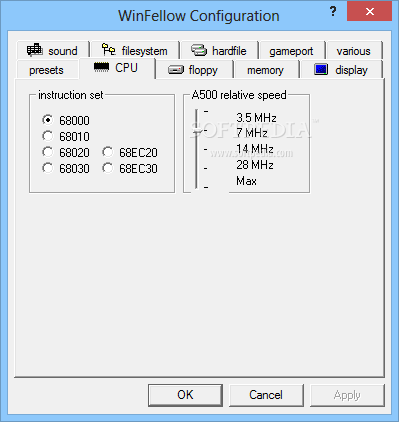Click the 14 MHz speed label
The image size is (399, 422).
point(255,149)
